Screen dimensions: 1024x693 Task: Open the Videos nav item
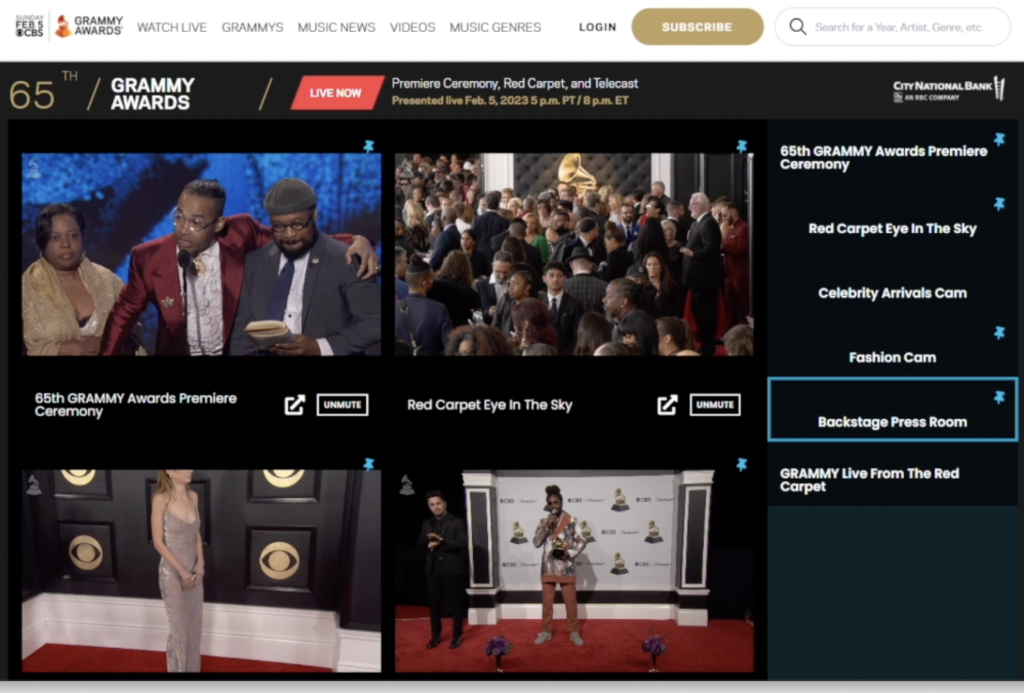[412, 27]
